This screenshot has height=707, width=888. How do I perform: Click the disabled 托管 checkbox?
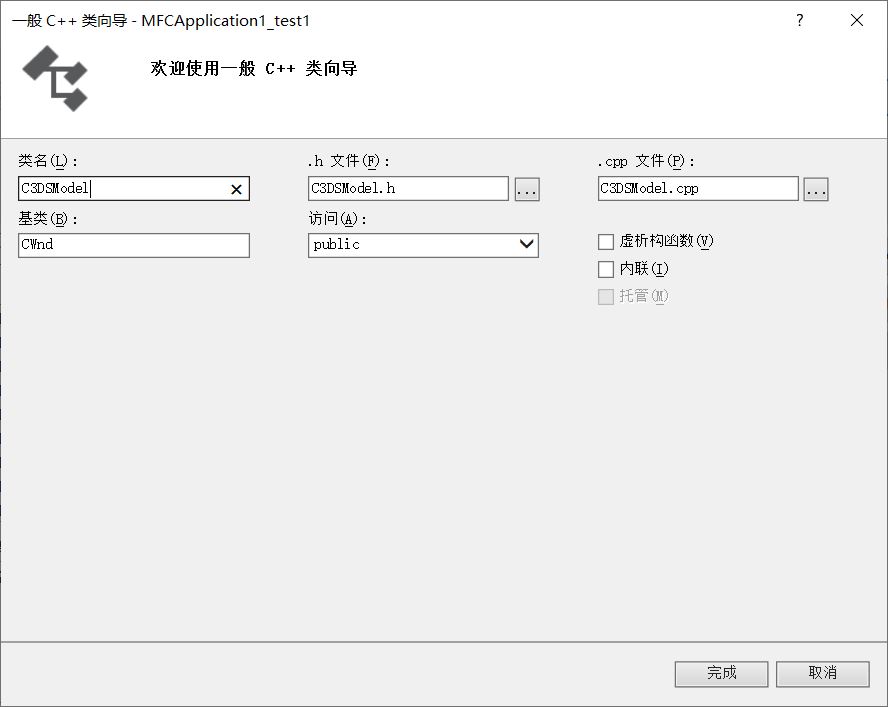click(606, 296)
